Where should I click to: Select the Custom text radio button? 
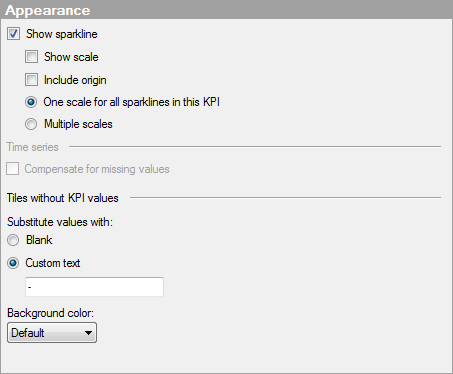click(13, 263)
